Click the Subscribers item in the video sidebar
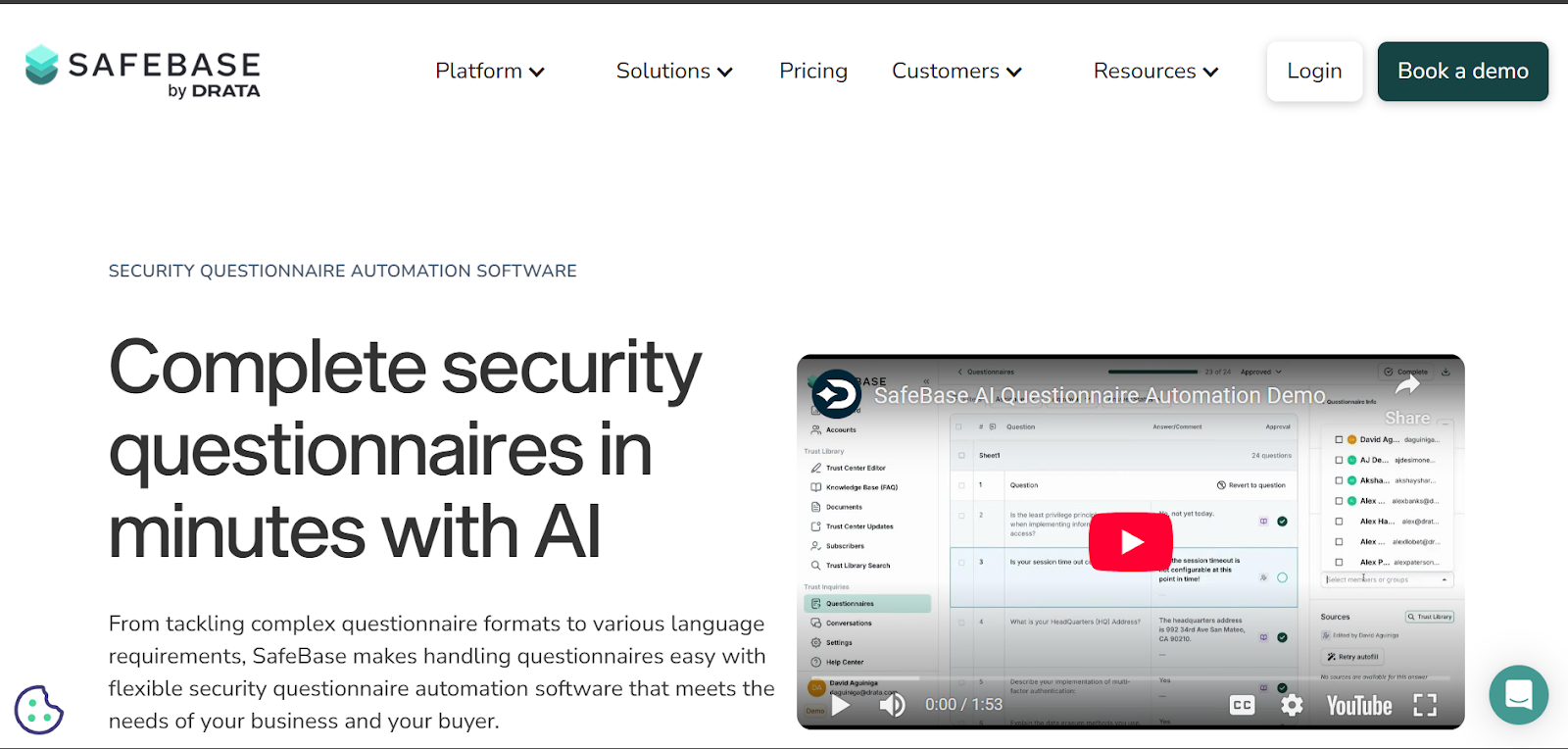The width and height of the screenshot is (1568, 749). click(x=838, y=546)
